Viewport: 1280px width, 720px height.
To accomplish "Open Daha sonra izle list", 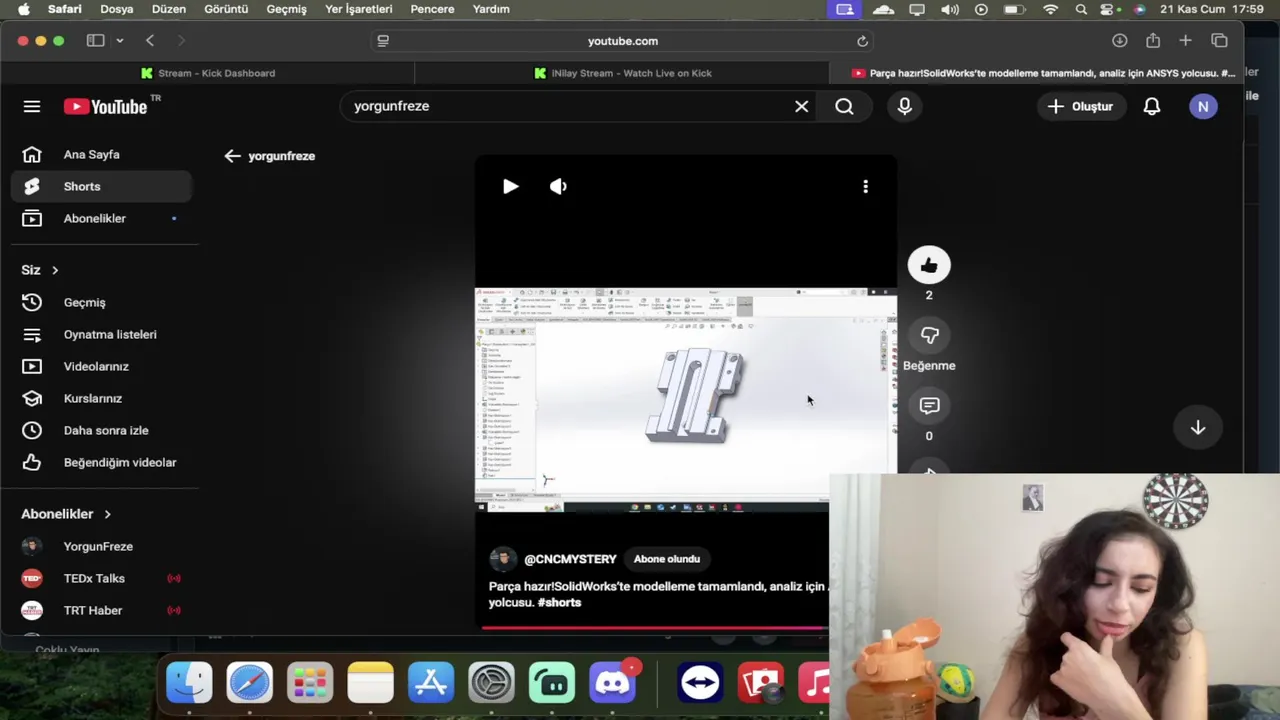I will [x=101, y=430].
